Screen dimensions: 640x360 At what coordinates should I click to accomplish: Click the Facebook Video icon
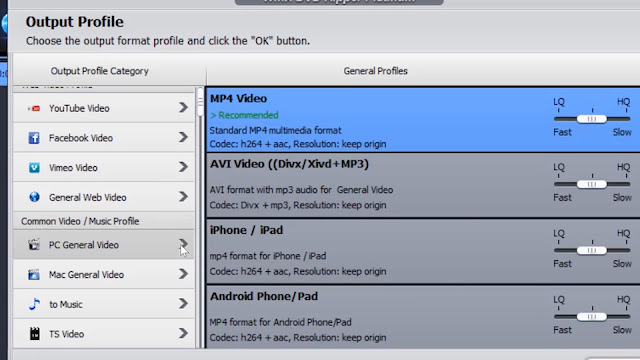pos(34,138)
